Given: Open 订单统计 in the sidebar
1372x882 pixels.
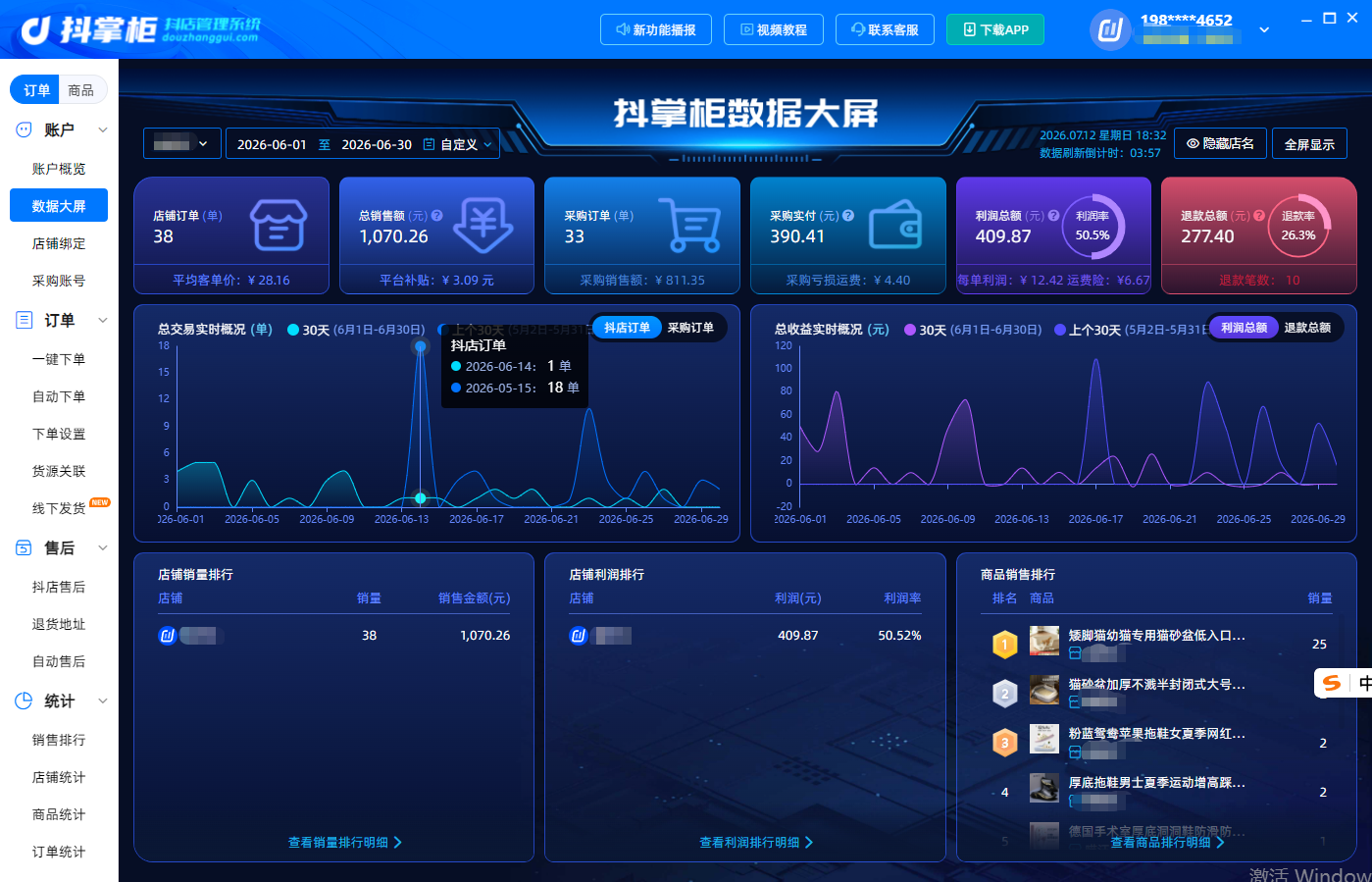Looking at the screenshot, I should pos(59,852).
